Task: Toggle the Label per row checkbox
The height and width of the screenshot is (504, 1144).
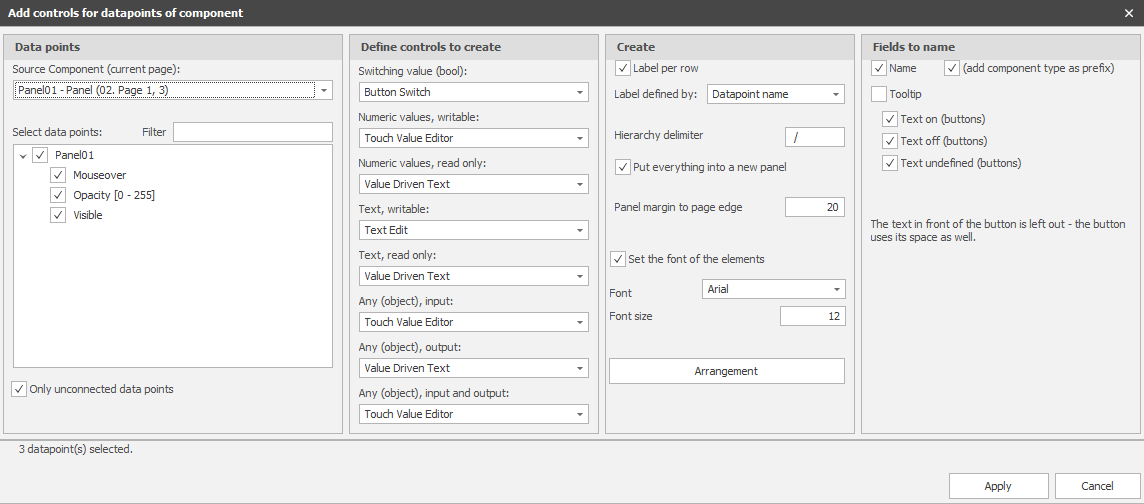Action: click(623, 68)
